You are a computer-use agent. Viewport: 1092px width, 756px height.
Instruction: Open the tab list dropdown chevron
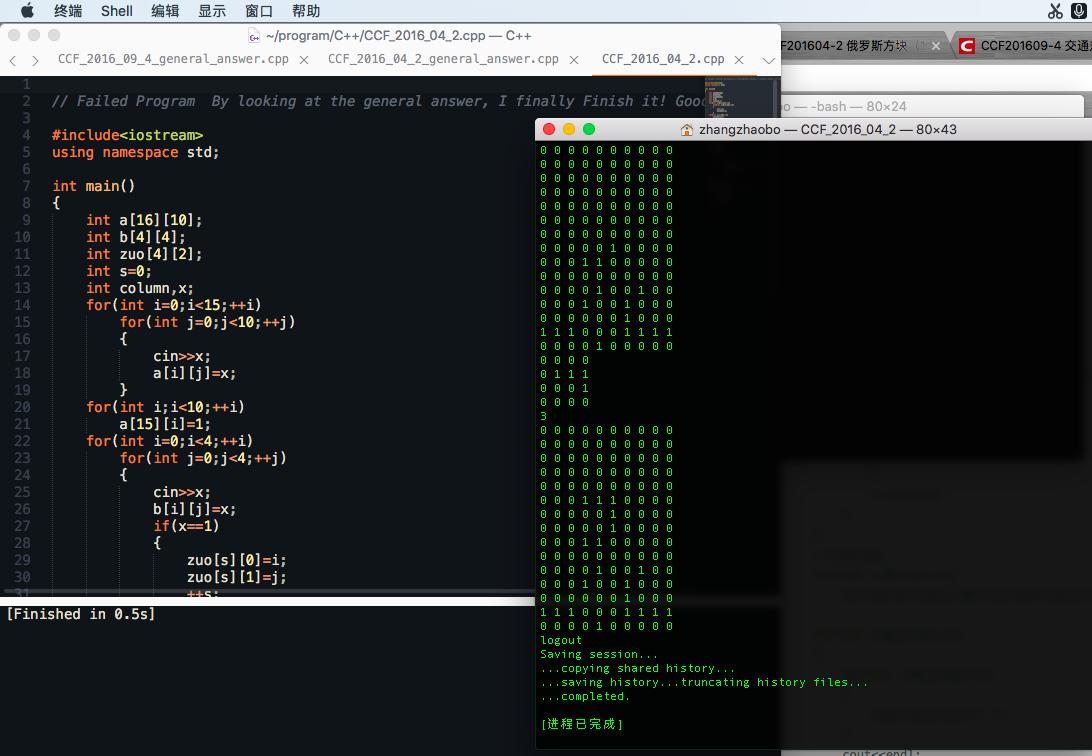(x=768, y=61)
